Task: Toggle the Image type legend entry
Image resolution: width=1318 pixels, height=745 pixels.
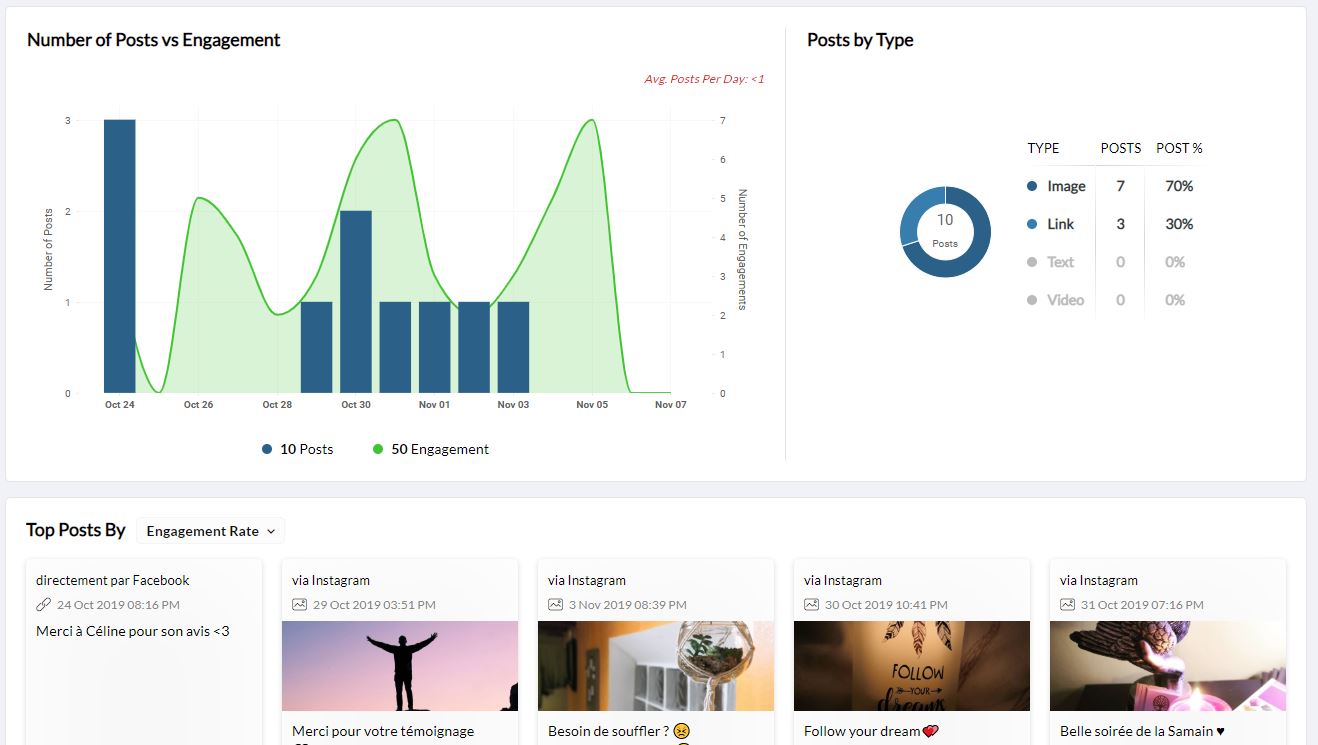Action: coord(1056,186)
